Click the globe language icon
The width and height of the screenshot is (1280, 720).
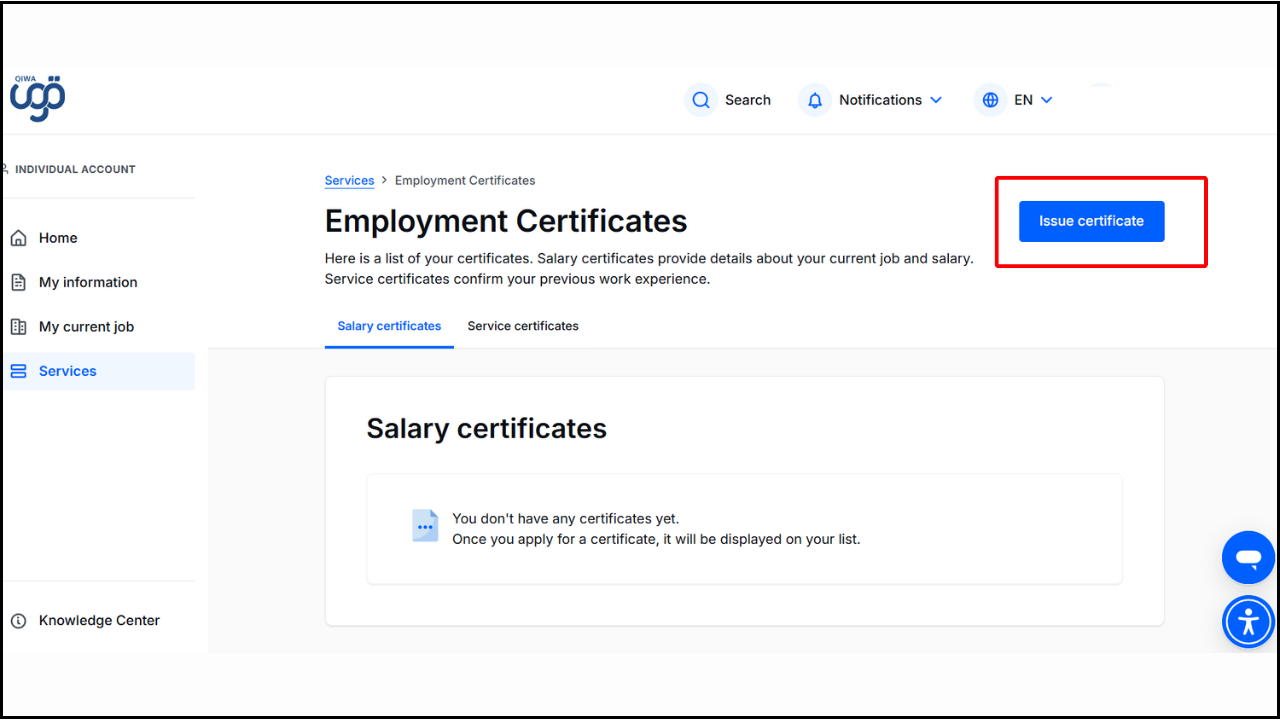click(x=990, y=100)
